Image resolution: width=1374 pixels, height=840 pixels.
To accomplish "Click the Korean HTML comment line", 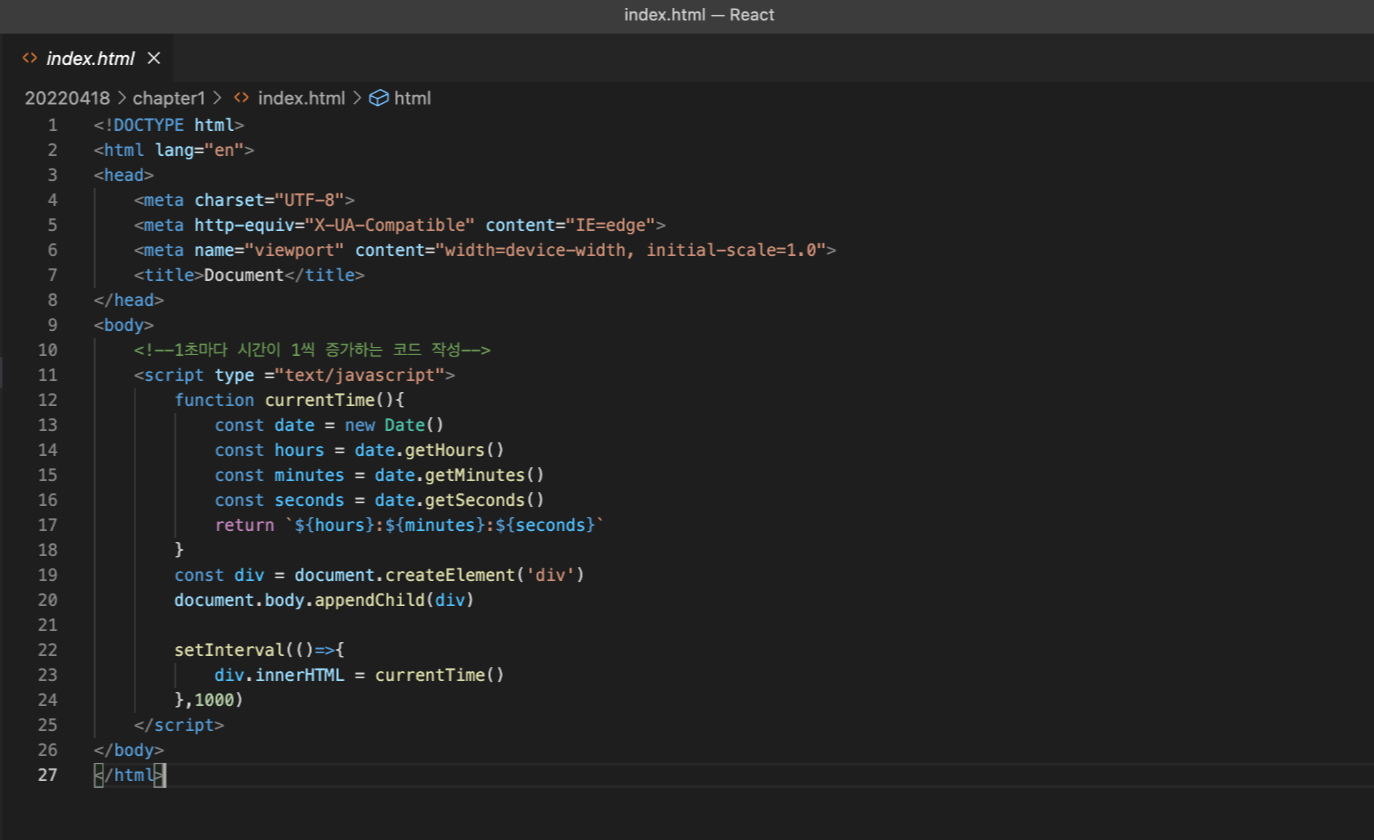I will pyautogui.click(x=312, y=350).
